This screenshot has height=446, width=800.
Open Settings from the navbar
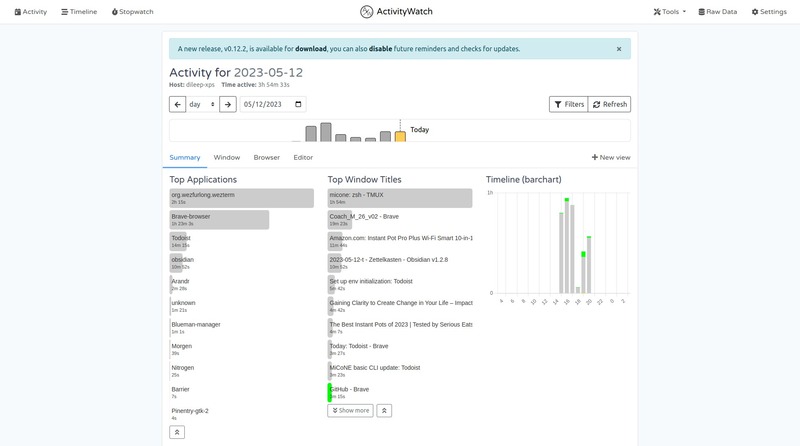click(769, 12)
